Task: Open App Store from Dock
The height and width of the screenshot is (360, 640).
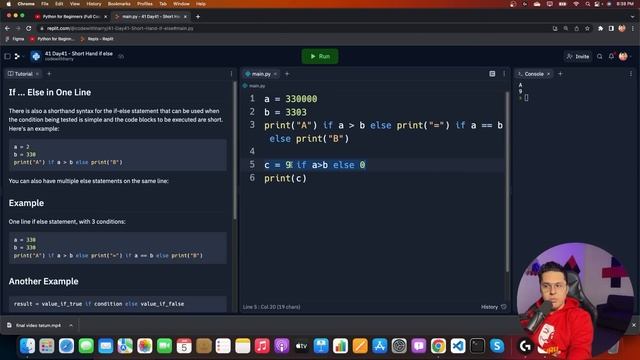Action: pos(380,346)
